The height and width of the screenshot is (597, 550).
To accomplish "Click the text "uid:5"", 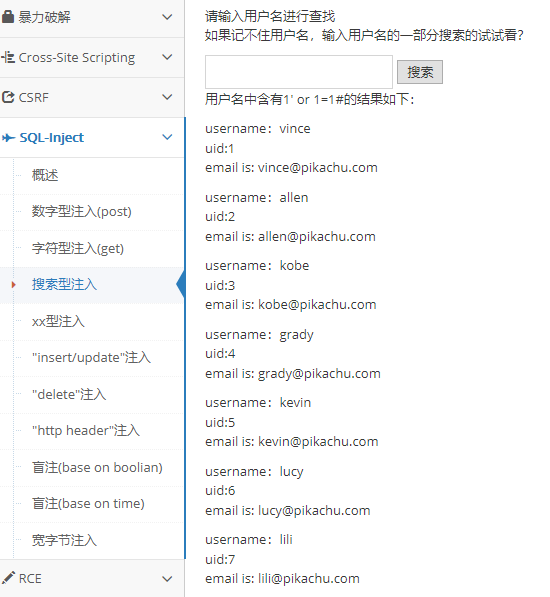I will tap(220, 423).
